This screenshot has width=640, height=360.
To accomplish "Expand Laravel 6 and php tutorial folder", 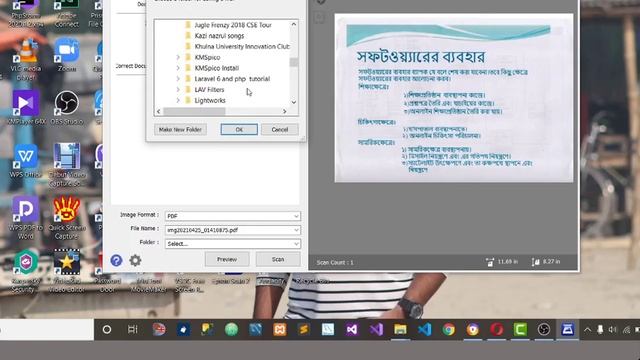I will click(178, 79).
